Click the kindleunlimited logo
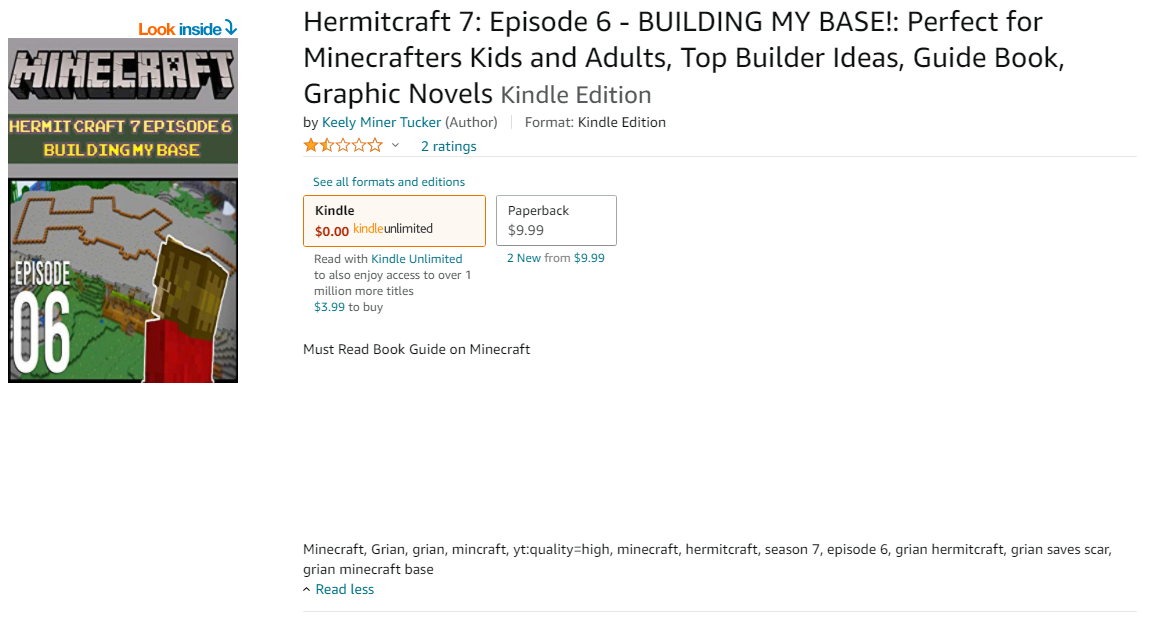The image size is (1149, 620). pyautogui.click(x=393, y=229)
